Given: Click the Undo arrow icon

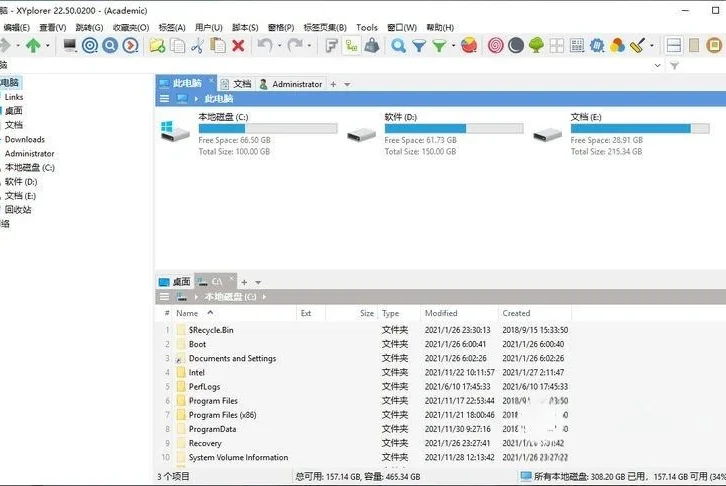Looking at the screenshot, I should click(x=264, y=45).
